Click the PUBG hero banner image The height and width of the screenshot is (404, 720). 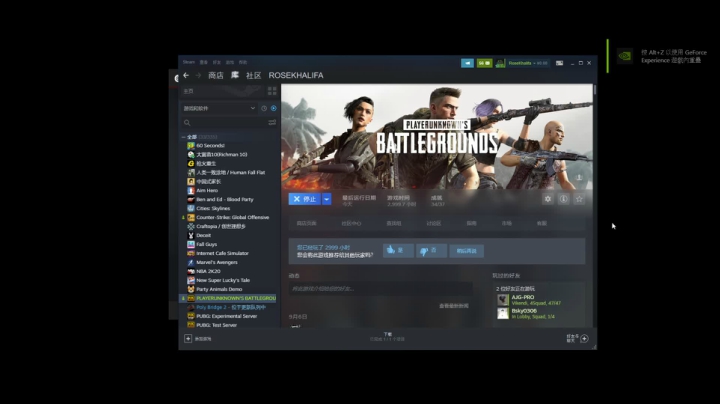click(x=437, y=136)
